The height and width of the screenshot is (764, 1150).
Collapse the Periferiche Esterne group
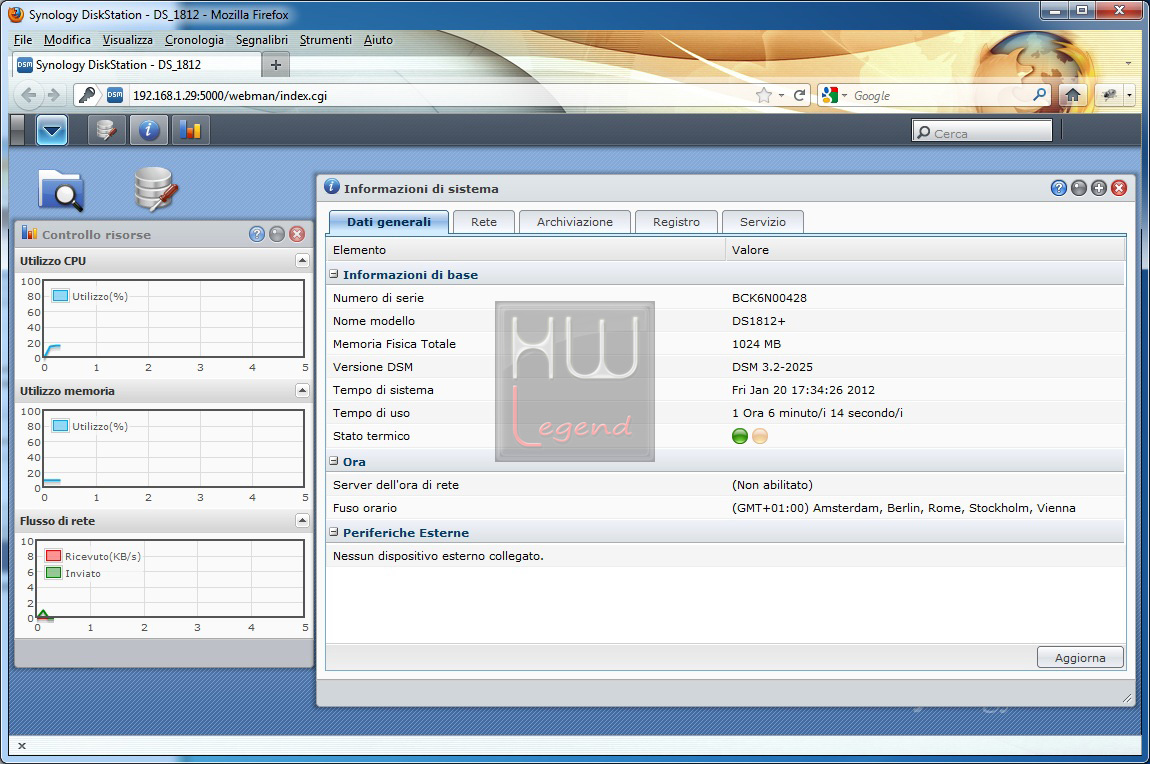pyautogui.click(x=334, y=532)
